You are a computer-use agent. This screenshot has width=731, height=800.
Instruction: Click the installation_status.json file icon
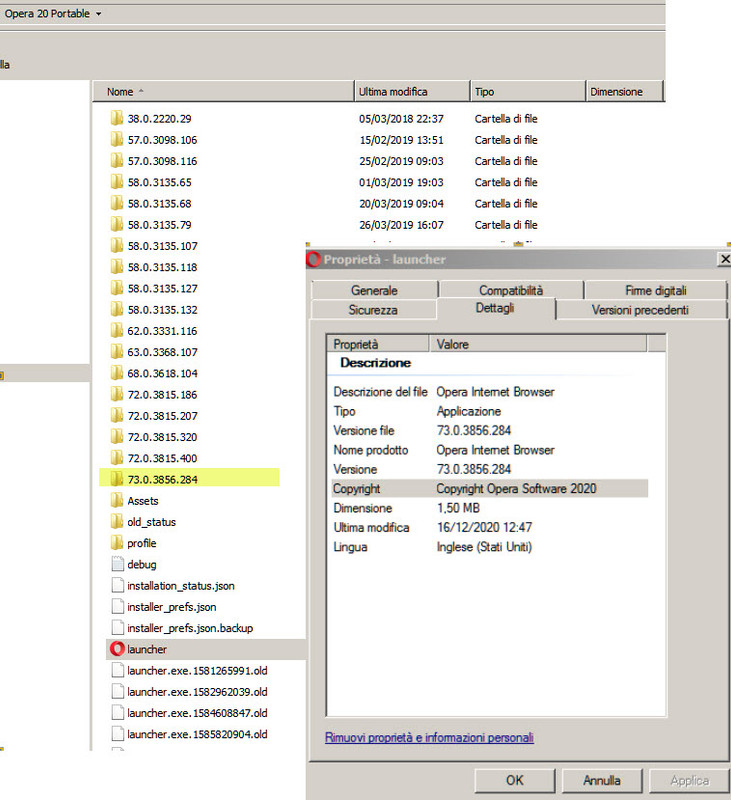click(117, 586)
